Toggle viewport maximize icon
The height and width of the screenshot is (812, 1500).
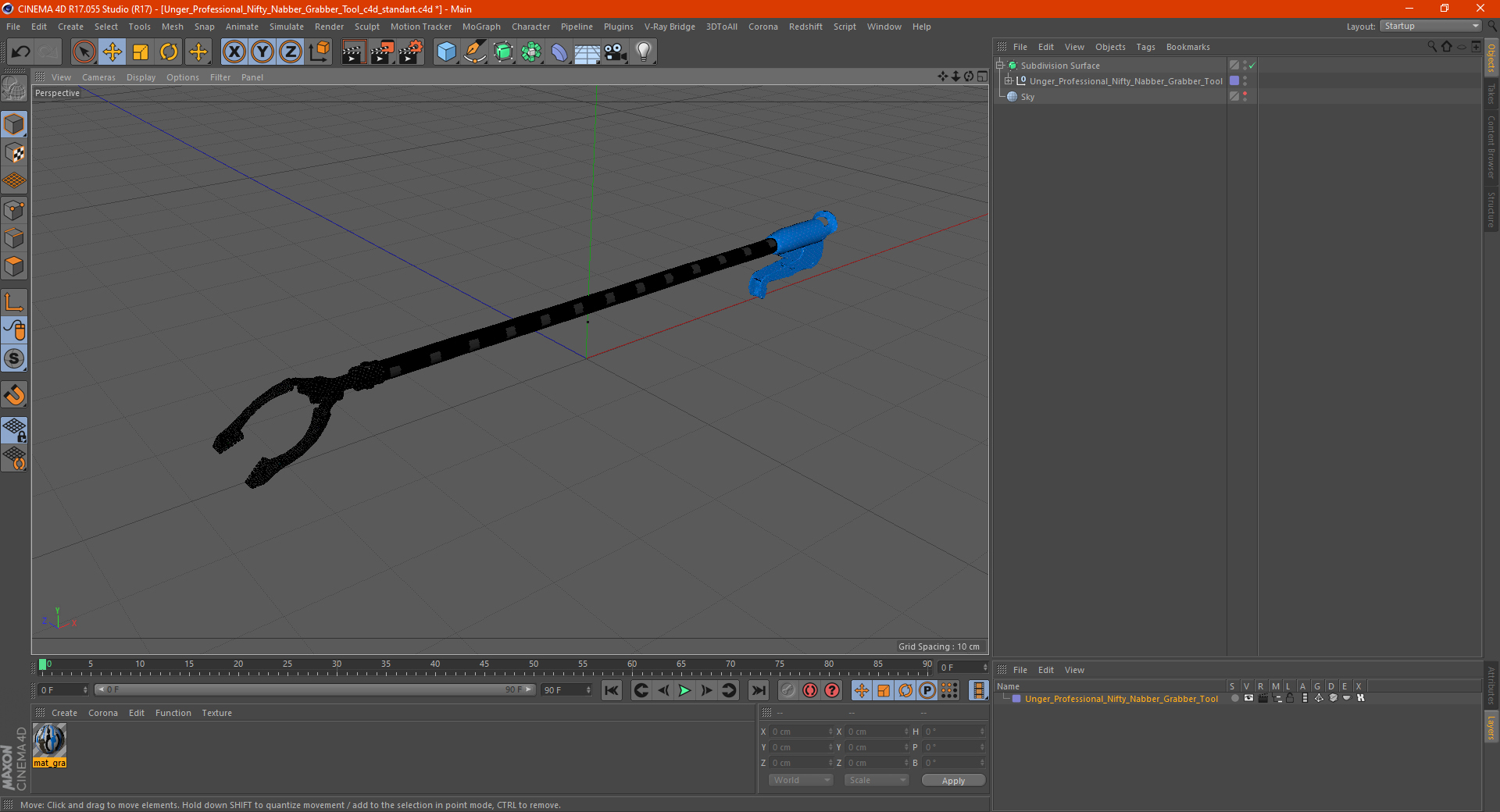pos(982,77)
